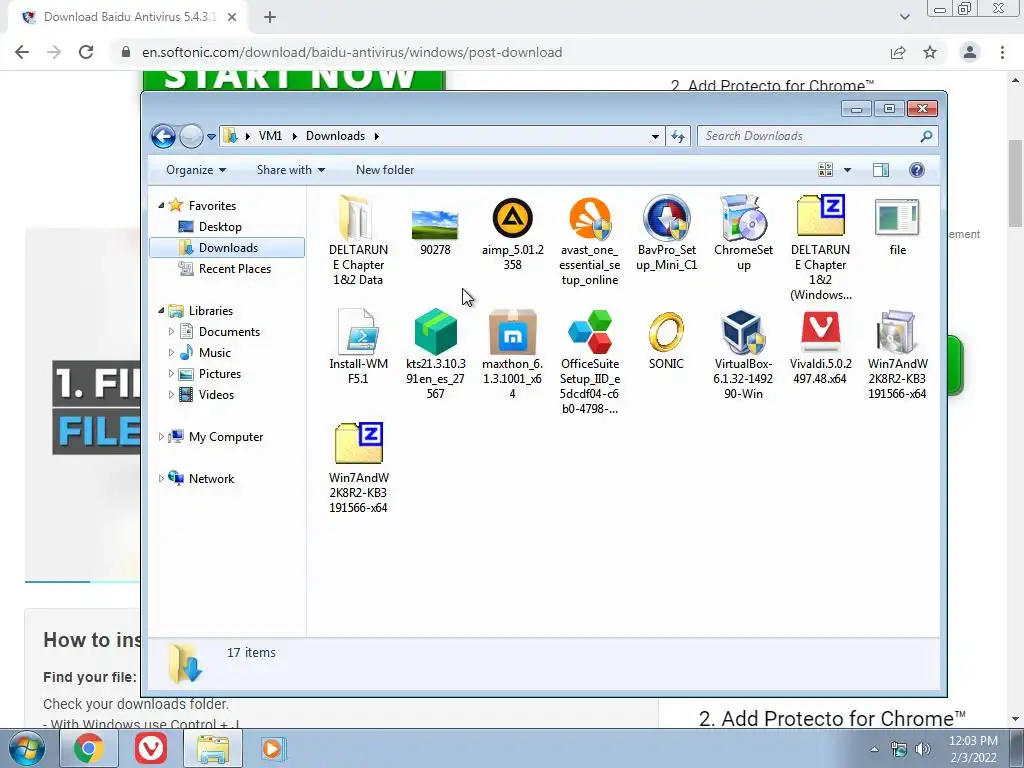Select DELTARUNE Chapter 1&2 (Windows) zip archive

pyautogui.click(x=820, y=248)
